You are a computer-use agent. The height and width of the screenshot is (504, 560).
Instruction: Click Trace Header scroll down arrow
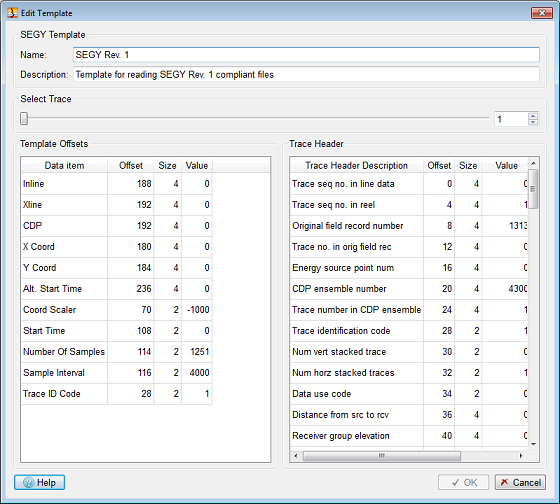pyautogui.click(x=533, y=444)
